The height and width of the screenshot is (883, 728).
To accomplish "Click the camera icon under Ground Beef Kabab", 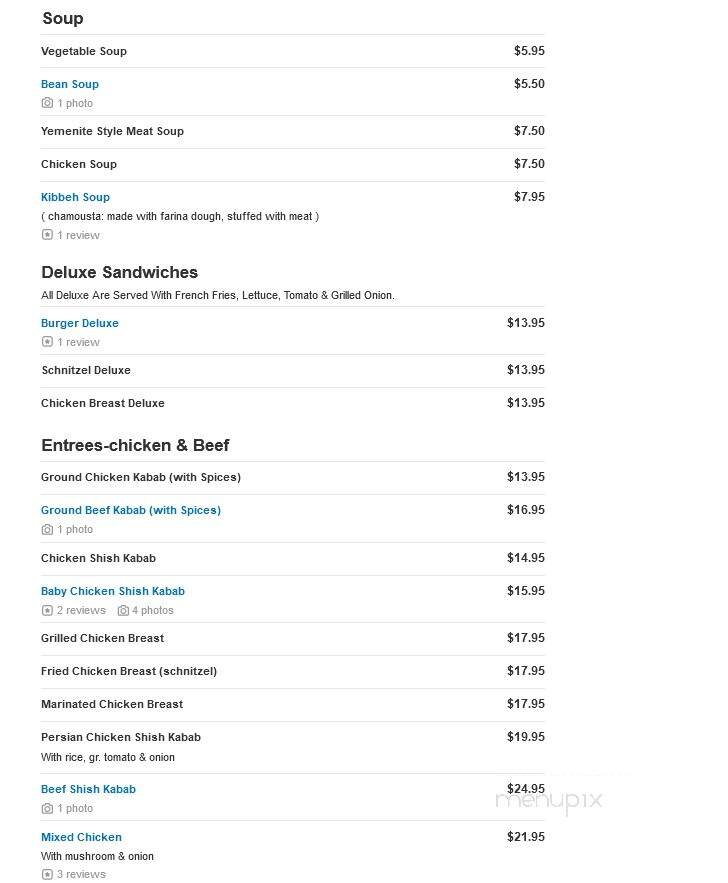I will pos(46,529).
